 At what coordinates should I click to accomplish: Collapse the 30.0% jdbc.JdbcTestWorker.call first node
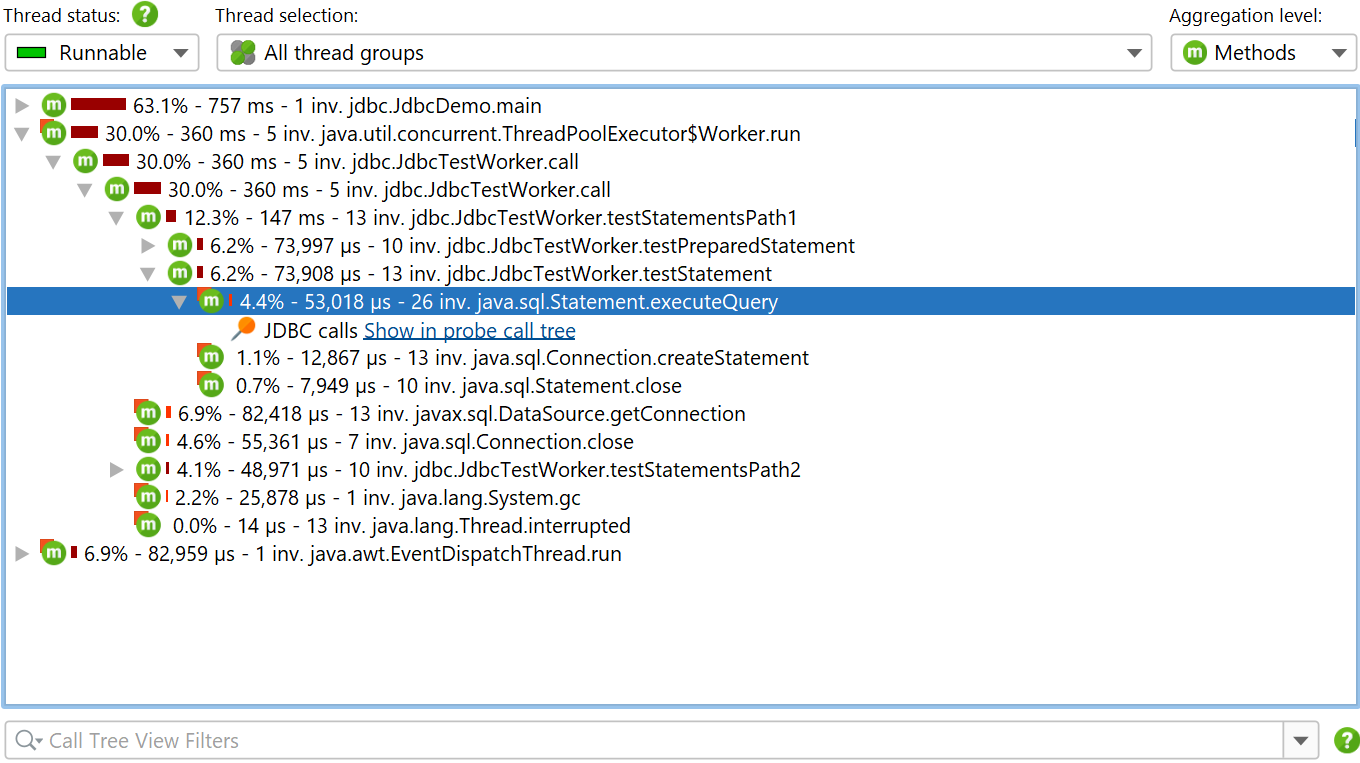click(x=54, y=162)
